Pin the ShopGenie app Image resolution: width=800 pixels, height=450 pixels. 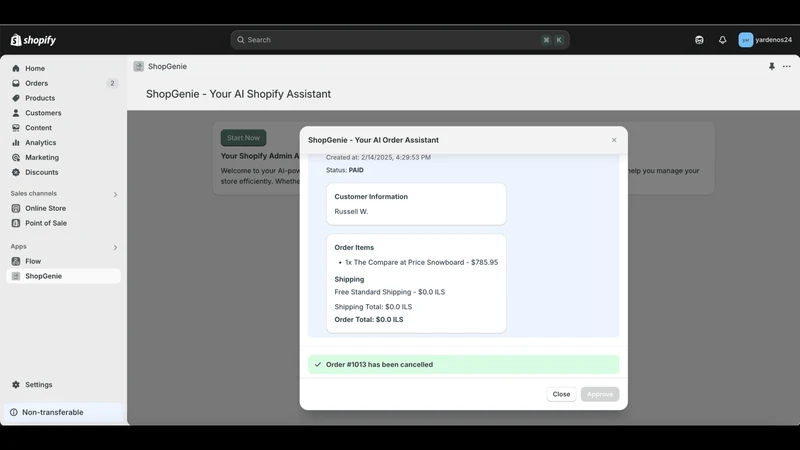771,66
